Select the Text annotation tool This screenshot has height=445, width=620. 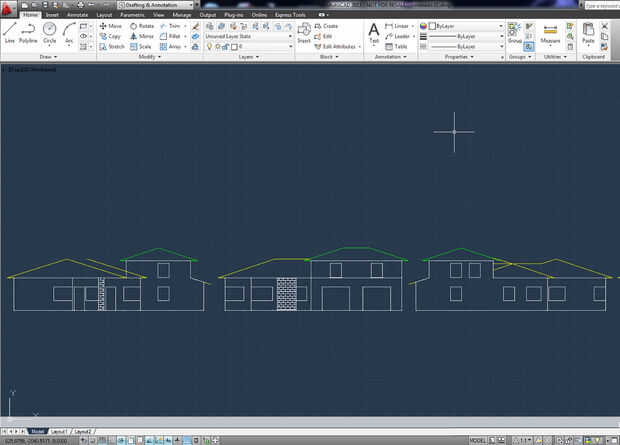pyautogui.click(x=374, y=33)
